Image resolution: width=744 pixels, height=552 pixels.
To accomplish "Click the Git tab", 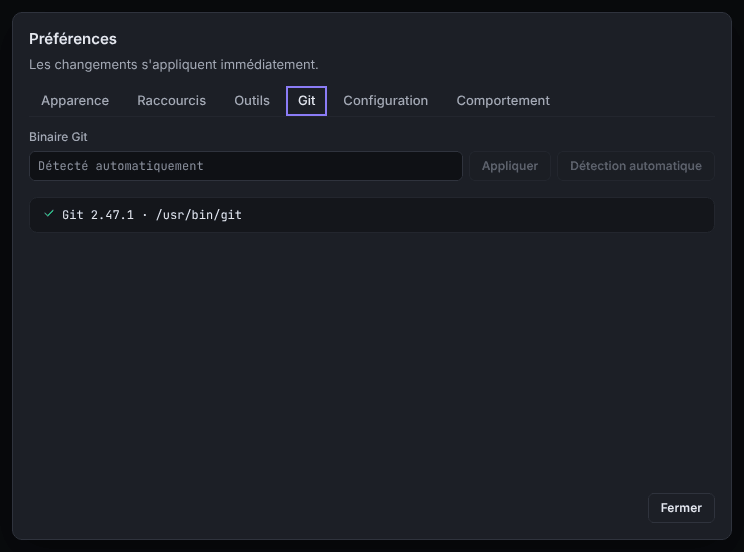I will click(307, 101).
